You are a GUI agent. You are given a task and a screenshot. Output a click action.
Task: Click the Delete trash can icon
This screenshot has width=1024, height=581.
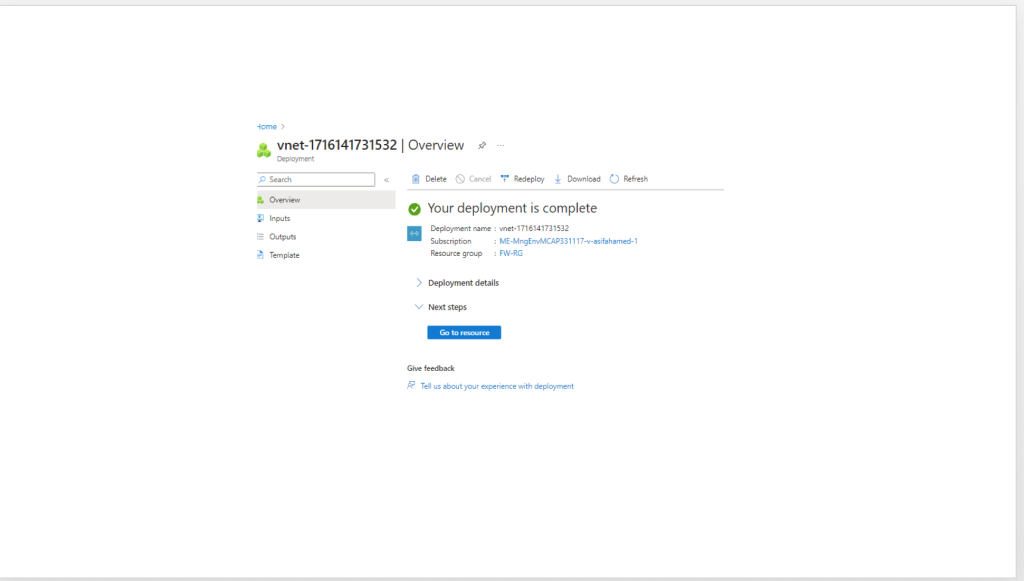[416, 179]
